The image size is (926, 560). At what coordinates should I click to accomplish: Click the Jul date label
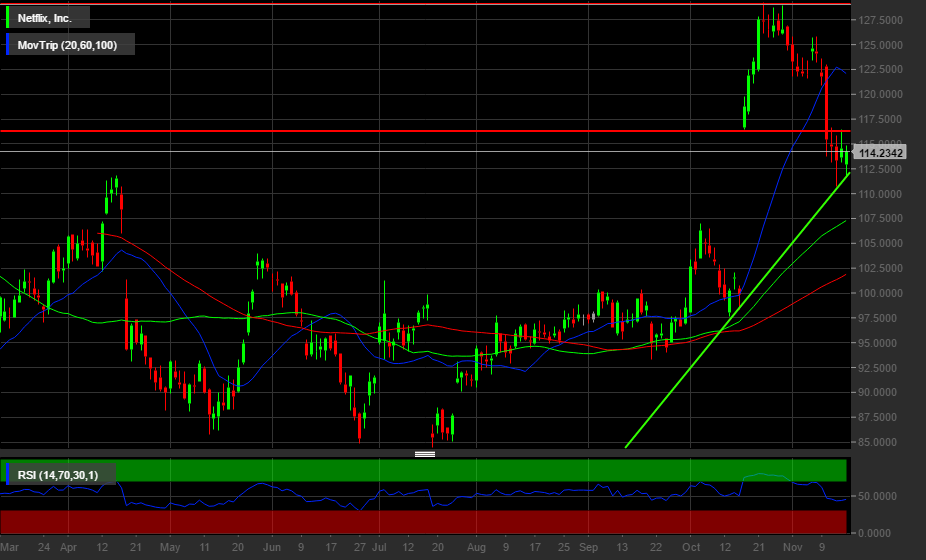(x=379, y=547)
